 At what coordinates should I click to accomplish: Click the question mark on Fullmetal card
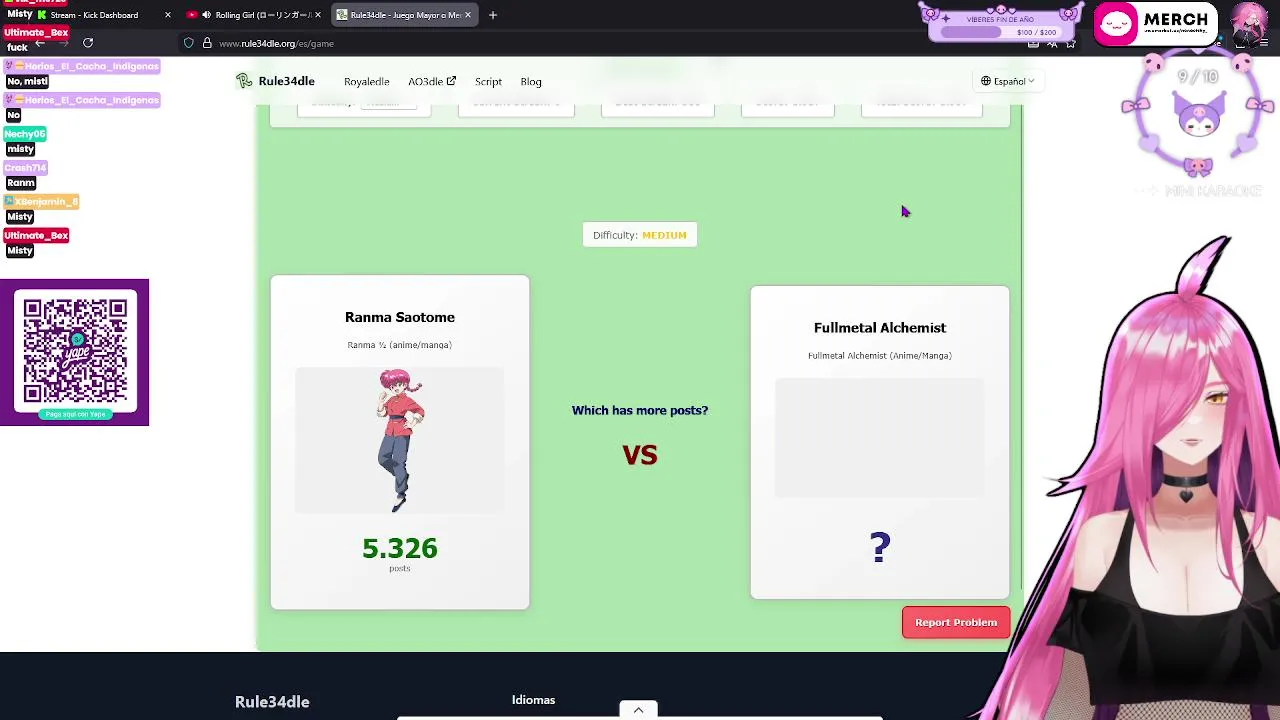pos(880,547)
